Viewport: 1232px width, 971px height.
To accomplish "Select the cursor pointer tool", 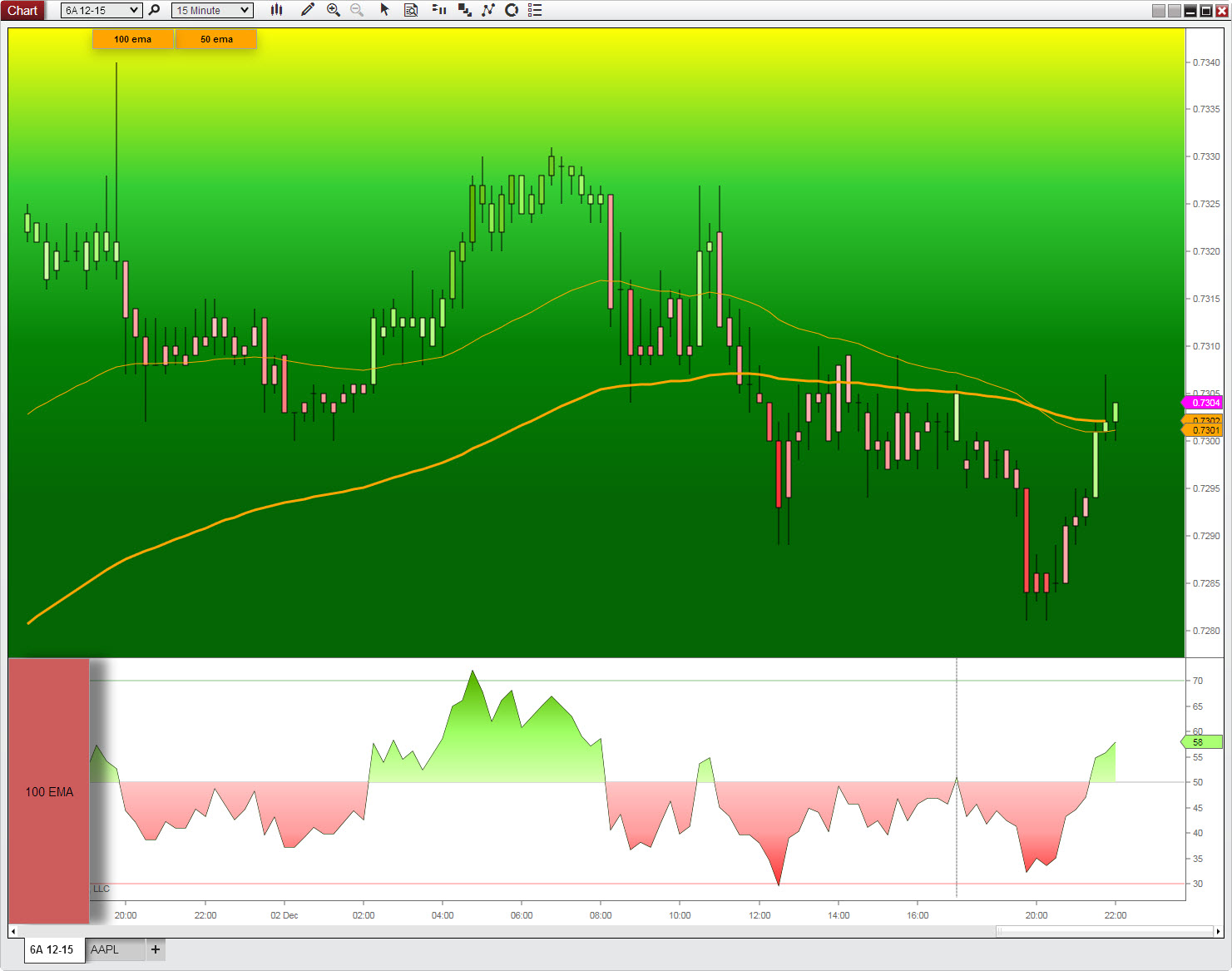I will click(x=384, y=10).
